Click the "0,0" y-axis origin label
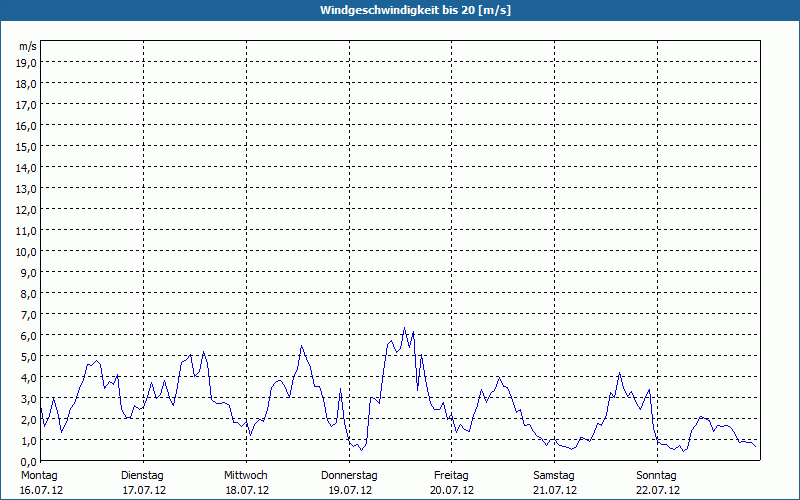Image resolution: width=800 pixels, height=500 pixels. pyautogui.click(x=27, y=461)
